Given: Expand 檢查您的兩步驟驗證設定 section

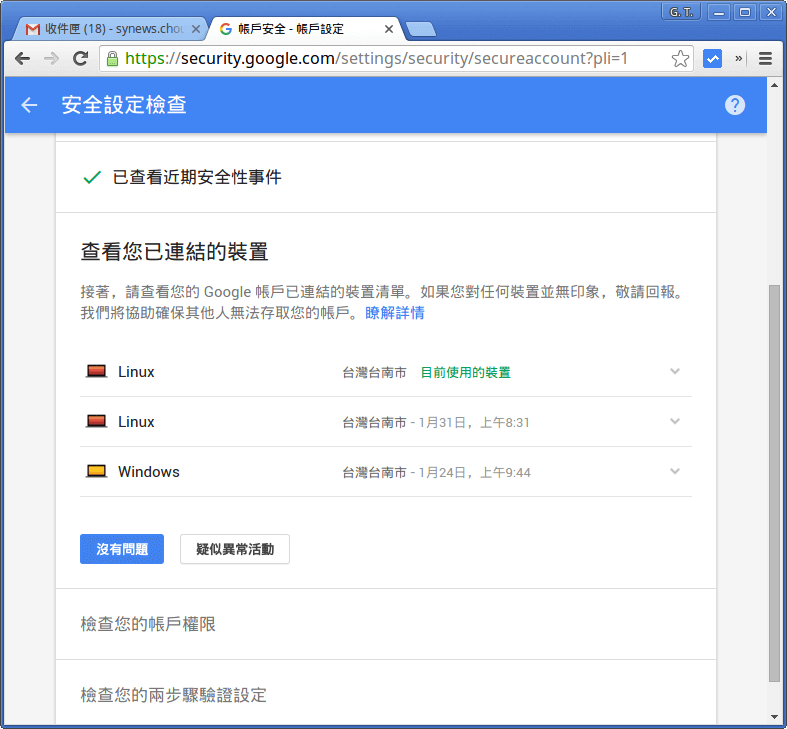Looking at the screenshot, I should tap(385, 694).
